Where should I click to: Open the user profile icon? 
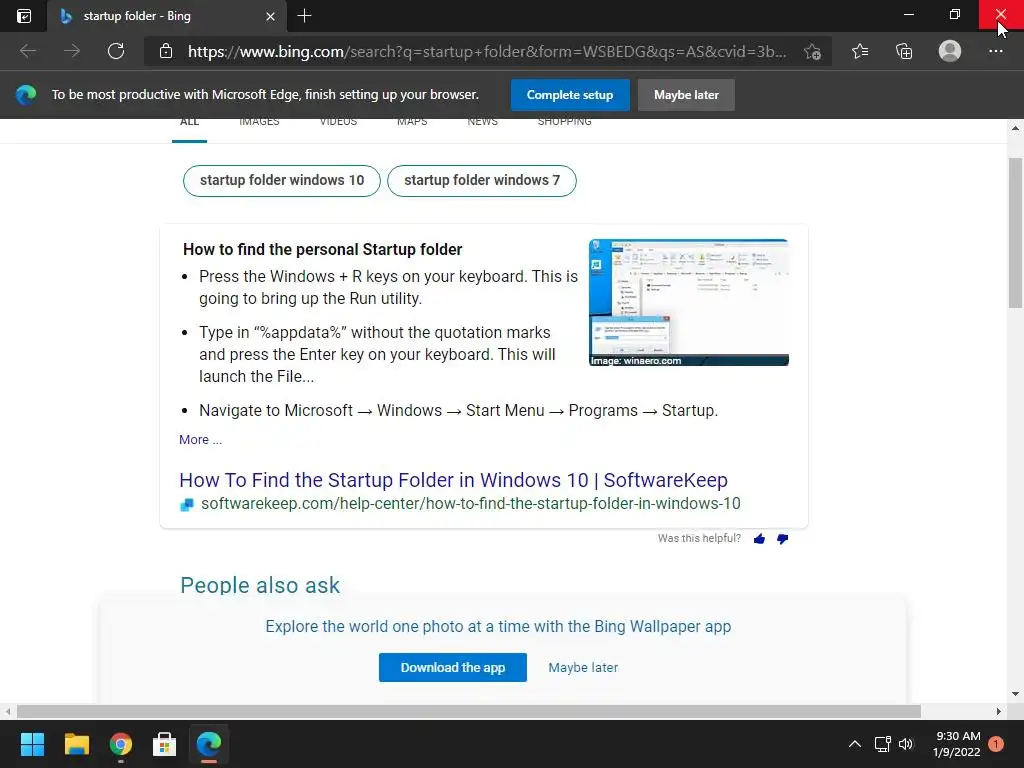coord(950,51)
